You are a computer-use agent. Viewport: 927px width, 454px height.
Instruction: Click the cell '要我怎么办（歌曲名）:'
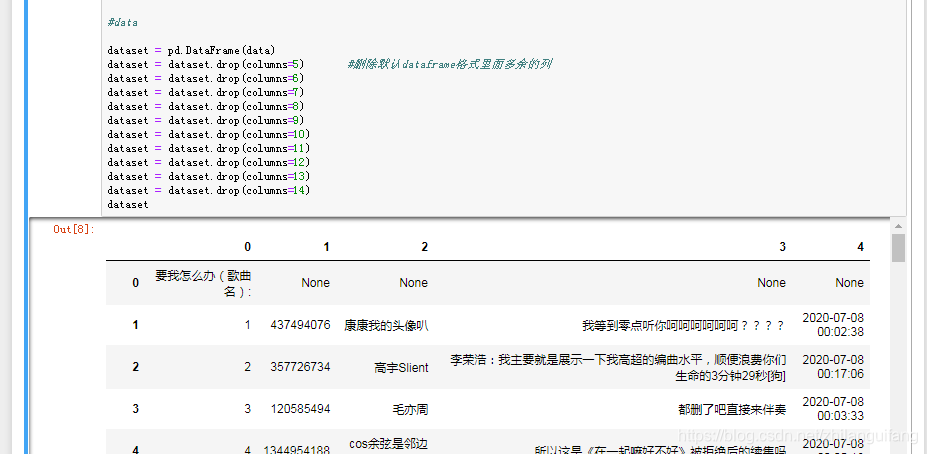point(203,283)
